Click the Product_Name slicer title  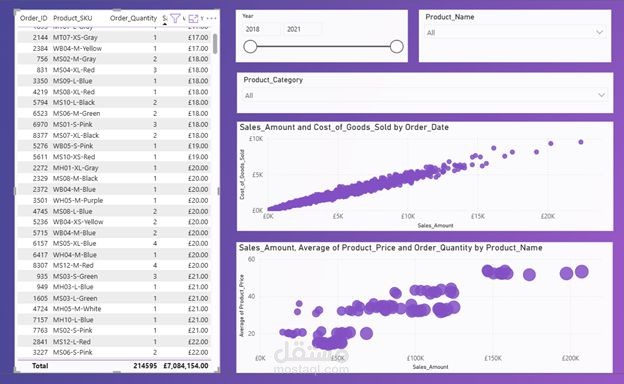(450, 17)
